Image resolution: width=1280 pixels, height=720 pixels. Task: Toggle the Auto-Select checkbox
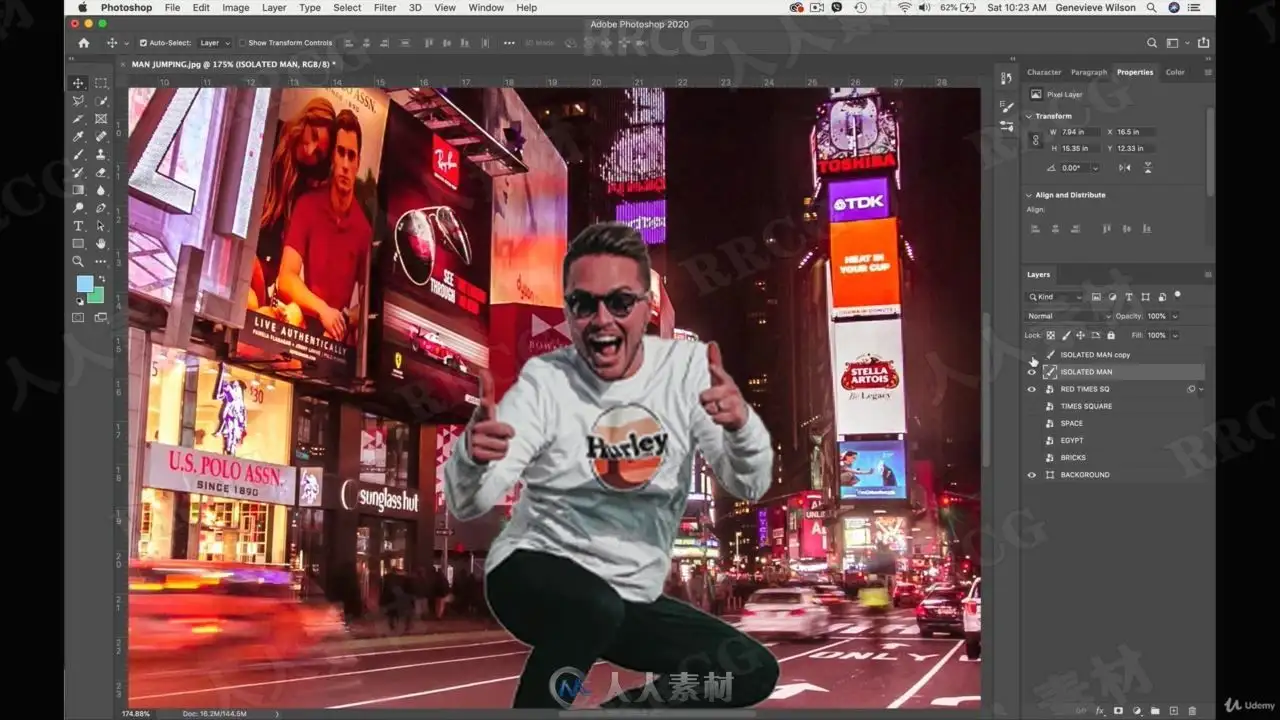point(143,43)
